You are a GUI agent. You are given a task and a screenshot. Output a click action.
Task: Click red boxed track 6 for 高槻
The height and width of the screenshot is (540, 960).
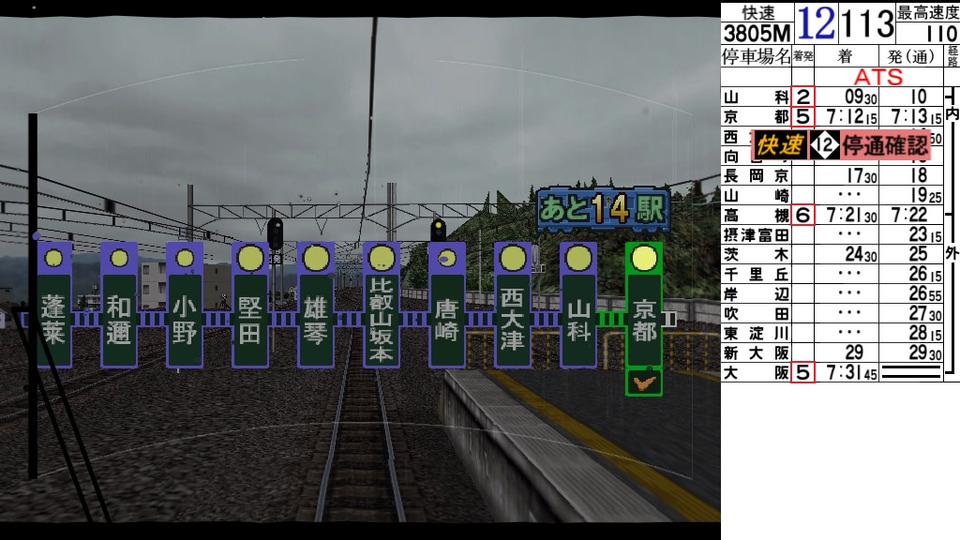(x=803, y=215)
